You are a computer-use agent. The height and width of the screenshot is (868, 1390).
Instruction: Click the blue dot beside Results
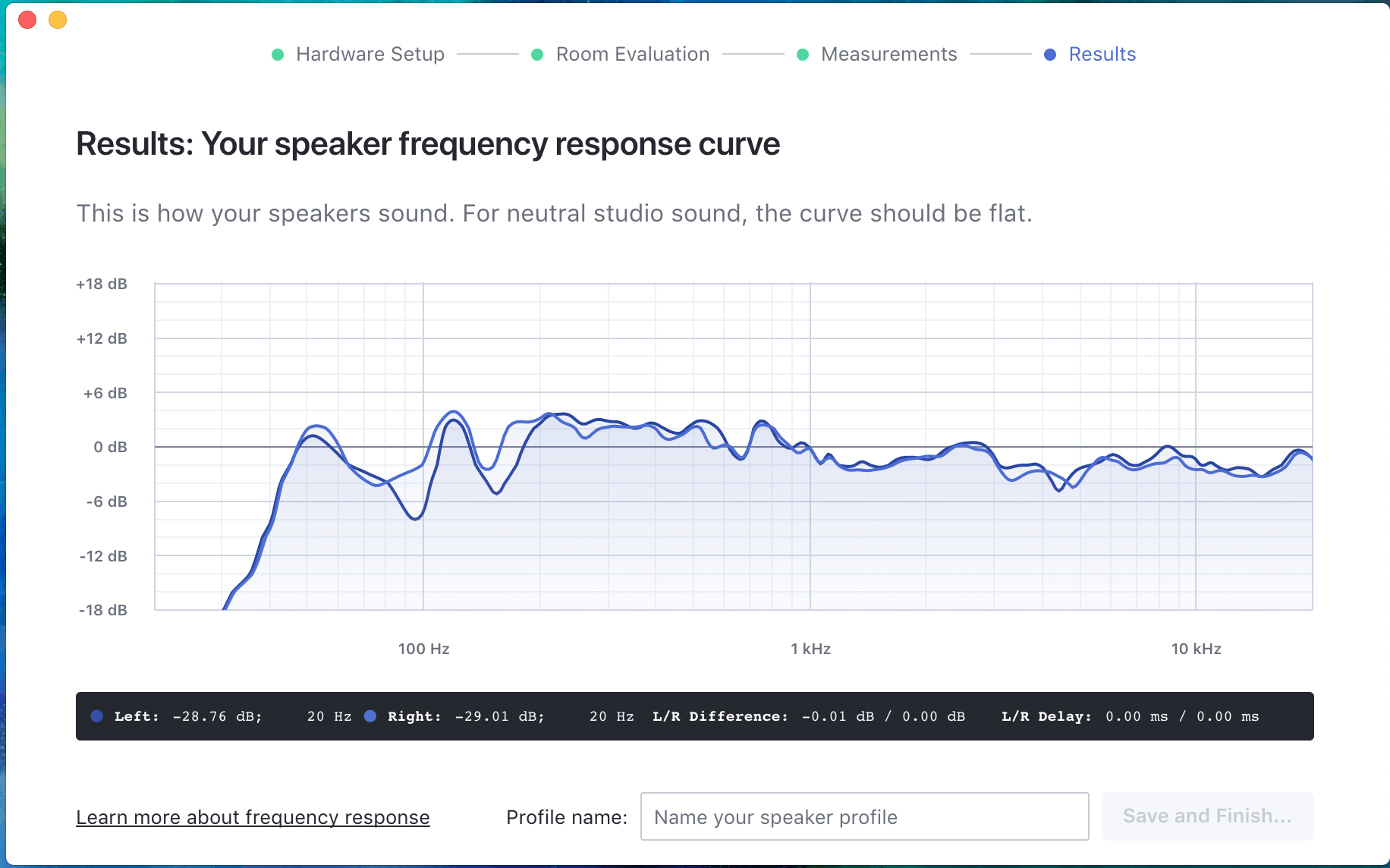[x=1050, y=55]
